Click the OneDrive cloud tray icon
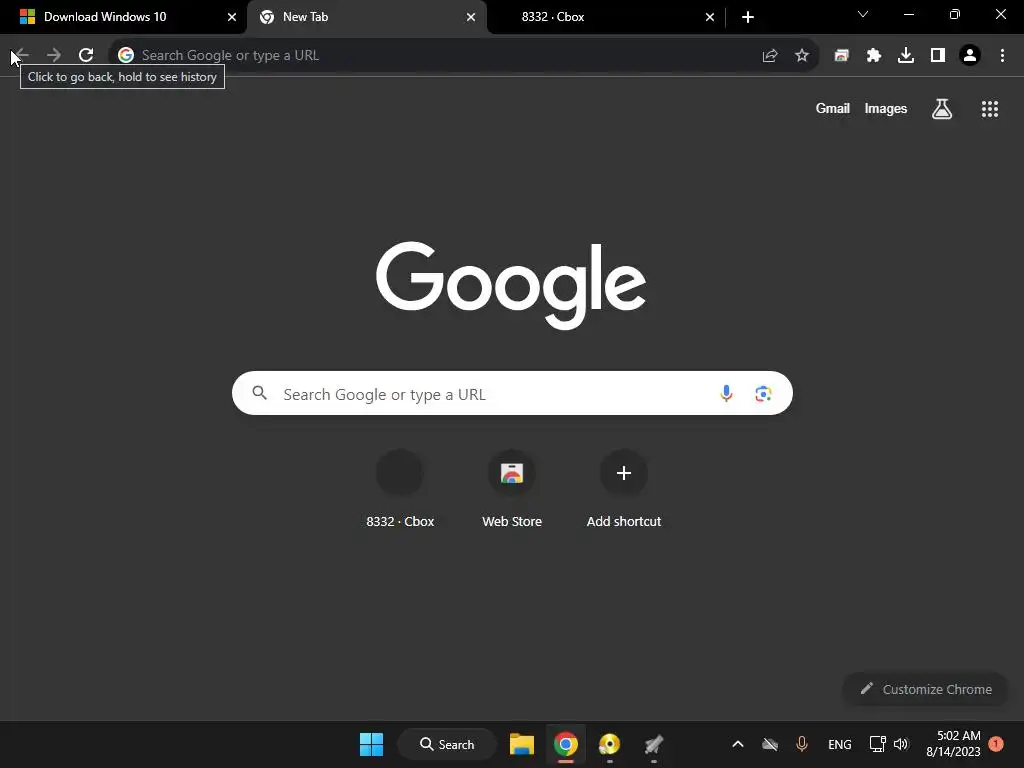This screenshot has width=1024, height=768. tap(770, 744)
